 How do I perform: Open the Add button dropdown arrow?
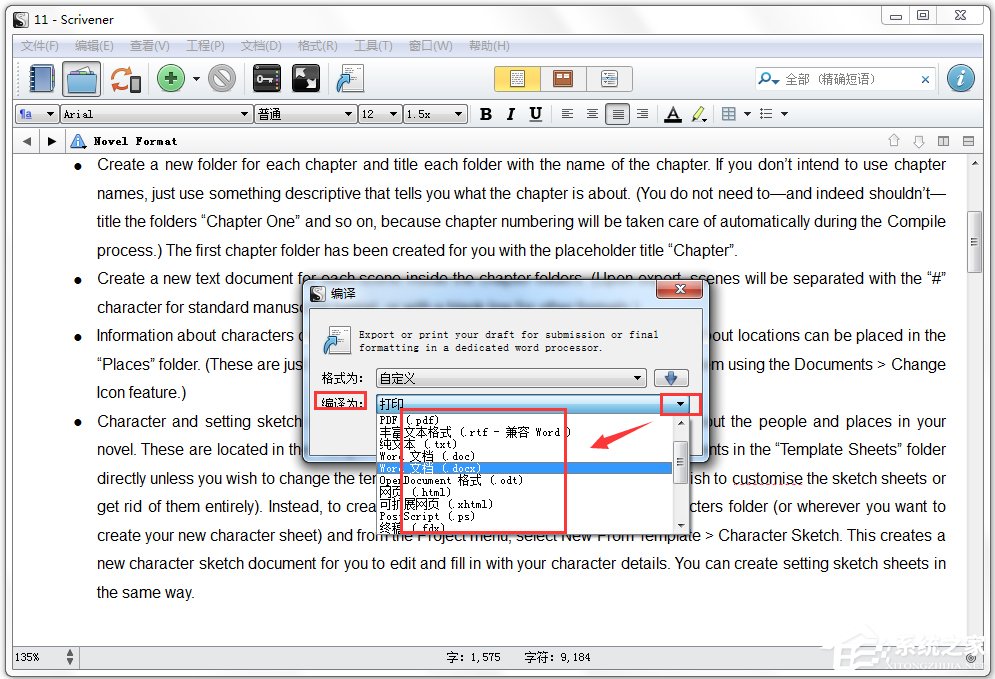(196, 79)
